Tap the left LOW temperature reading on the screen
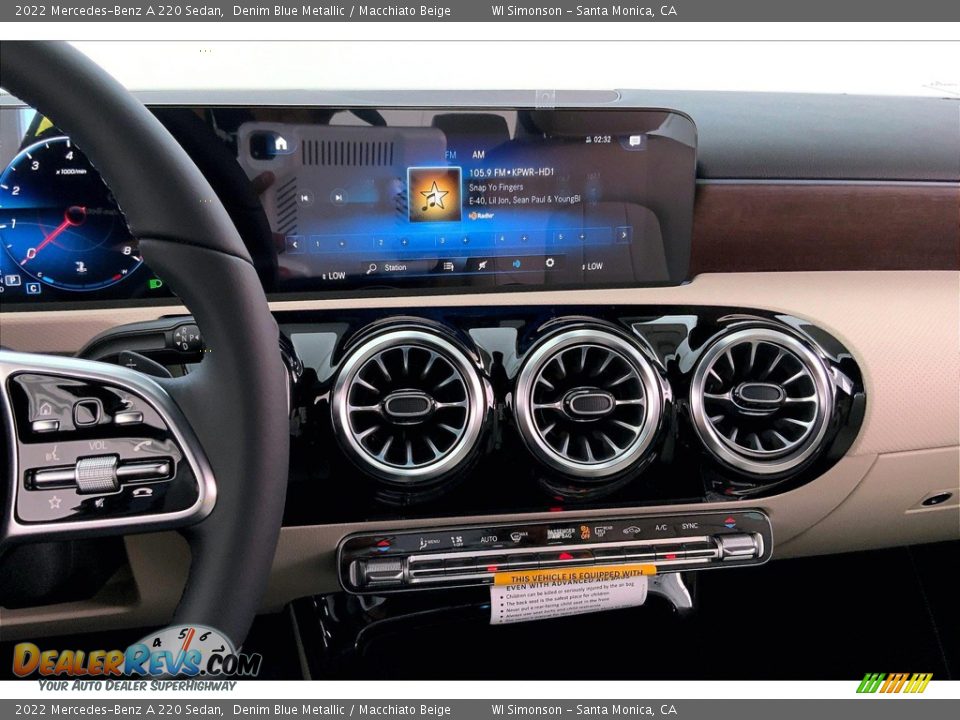Screen dimensions: 960x720 [334, 276]
